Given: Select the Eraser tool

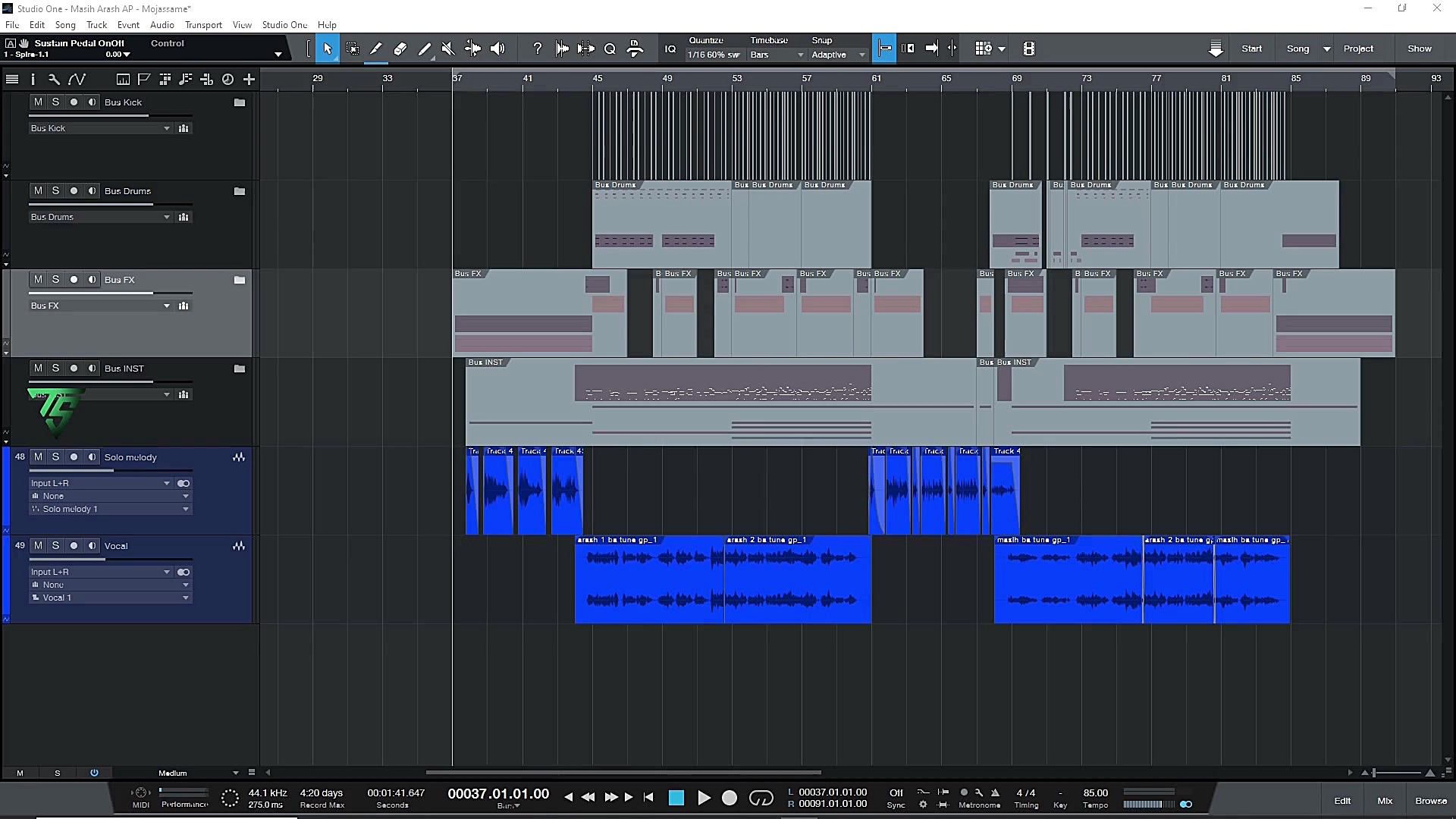Looking at the screenshot, I should click(x=400, y=49).
